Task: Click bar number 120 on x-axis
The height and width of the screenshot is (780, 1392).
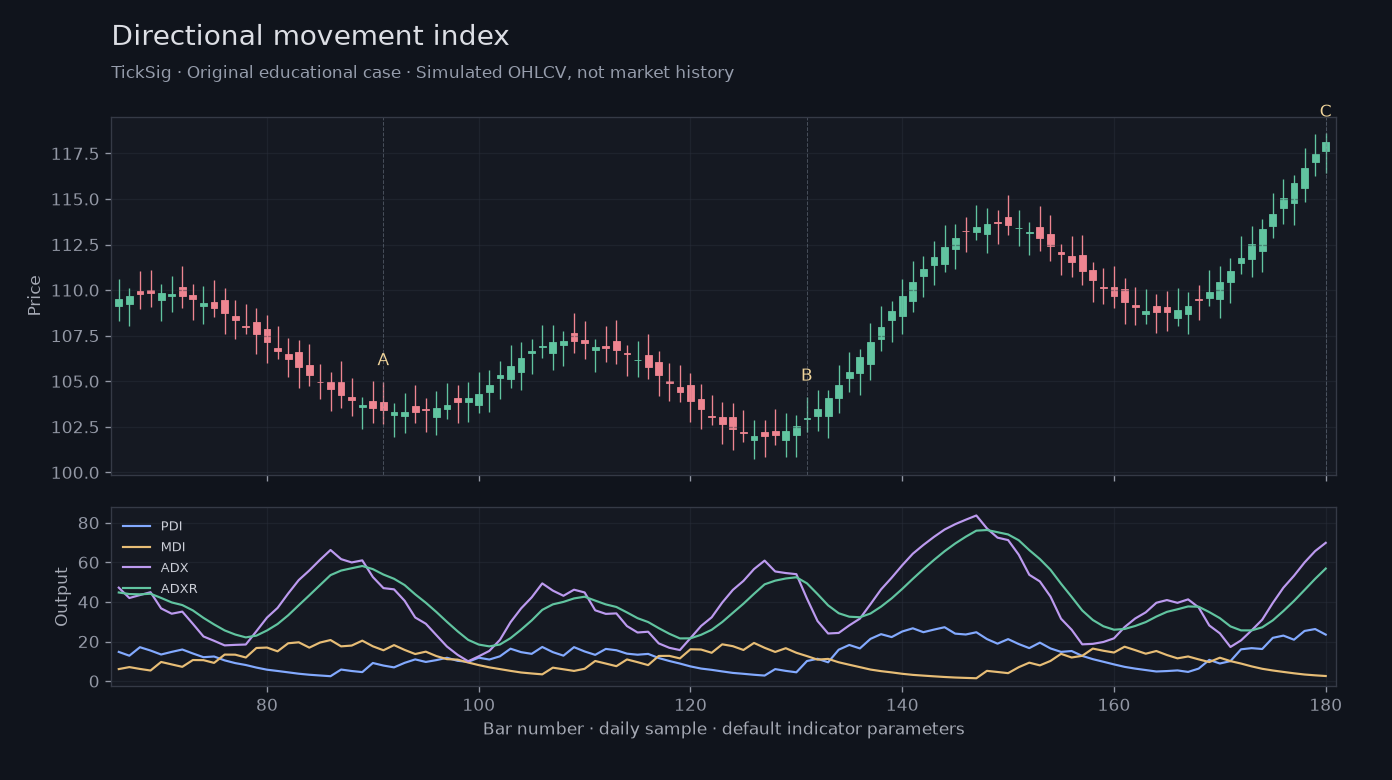Action: [x=690, y=704]
